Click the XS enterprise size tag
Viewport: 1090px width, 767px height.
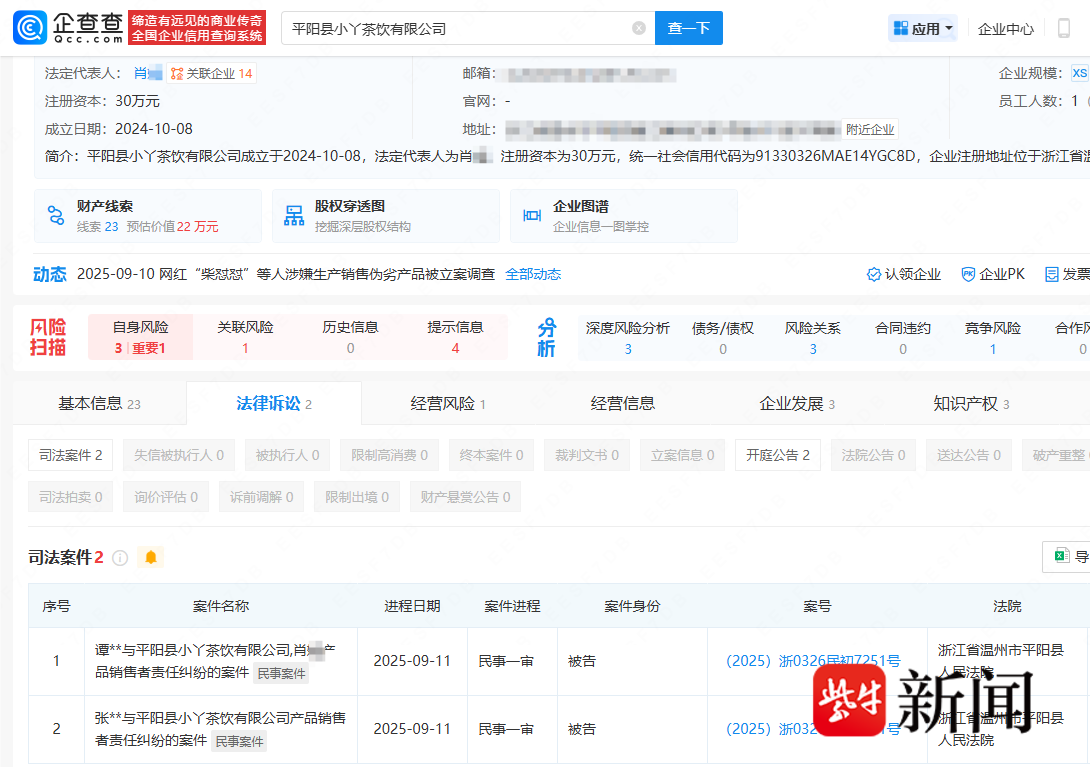pyautogui.click(x=1079, y=73)
